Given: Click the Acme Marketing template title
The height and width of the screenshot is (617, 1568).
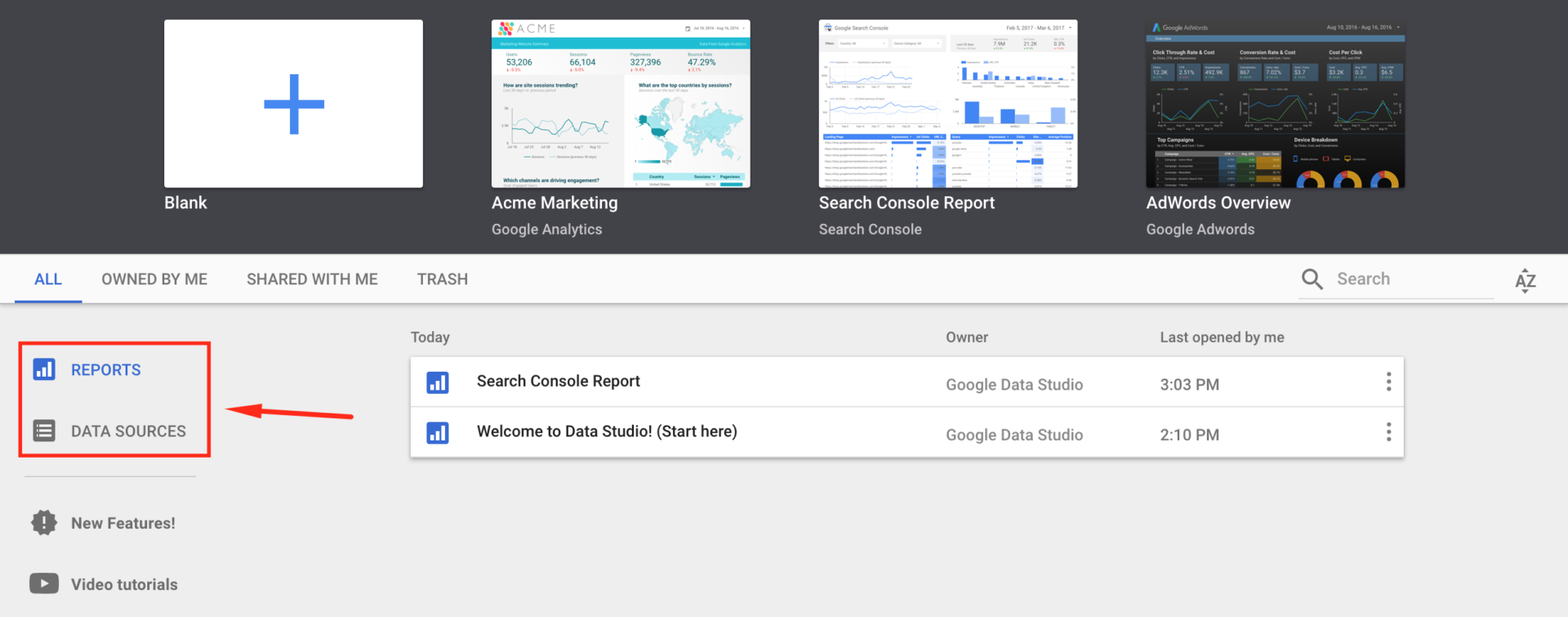Looking at the screenshot, I should (555, 203).
